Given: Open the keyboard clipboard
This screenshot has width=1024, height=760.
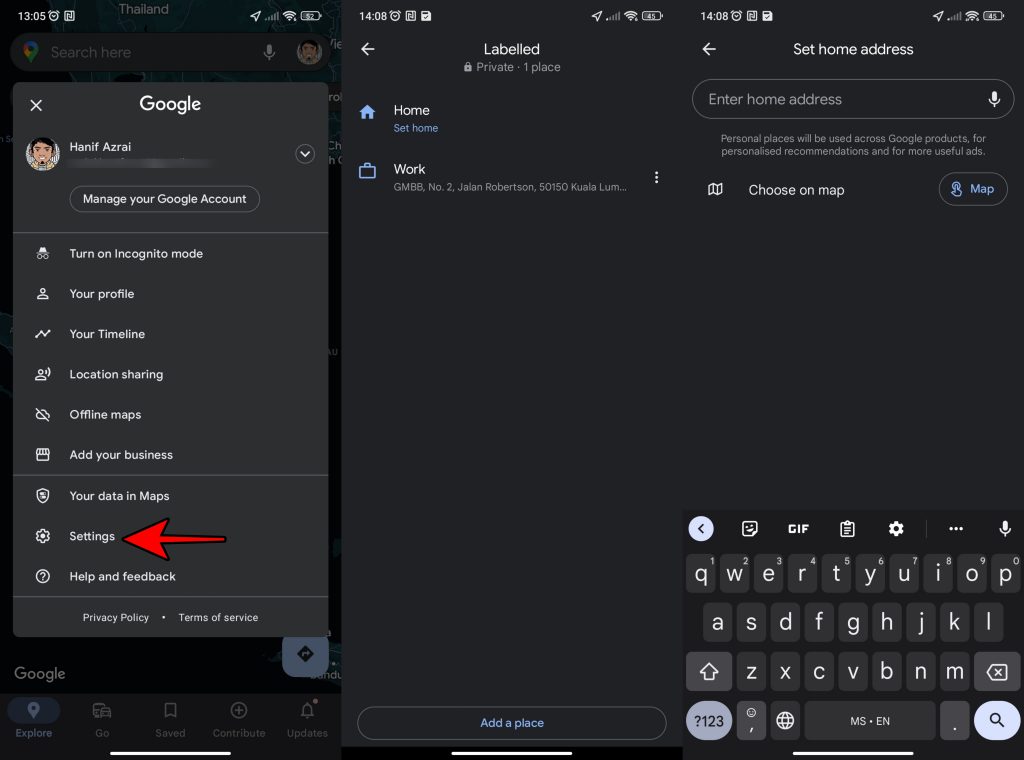Looking at the screenshot, I should pos(848,529).
